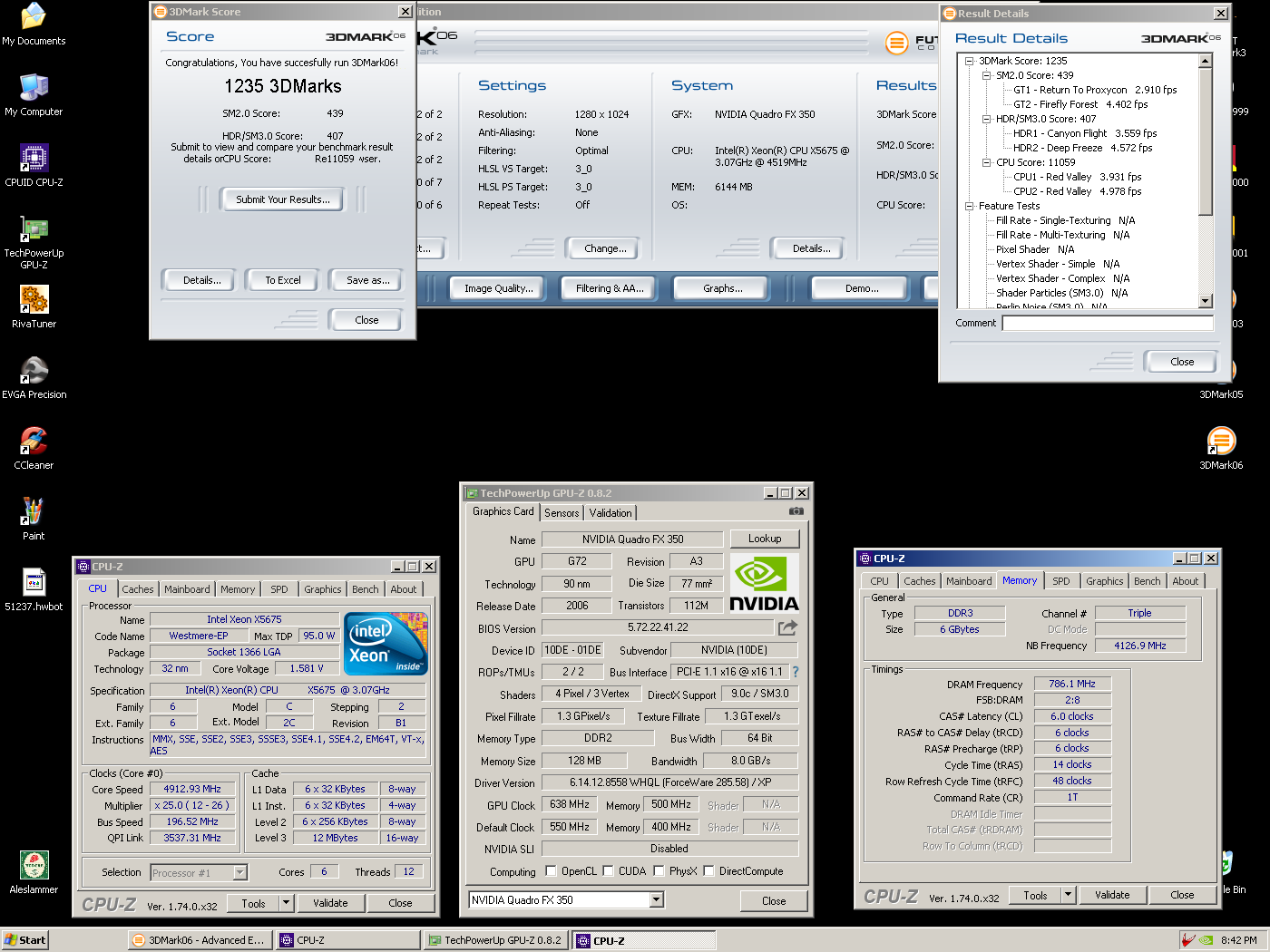Click Save as in the 3DMark Score window
The width and height of the screenshot is (1270, 952).
[367, 280]
